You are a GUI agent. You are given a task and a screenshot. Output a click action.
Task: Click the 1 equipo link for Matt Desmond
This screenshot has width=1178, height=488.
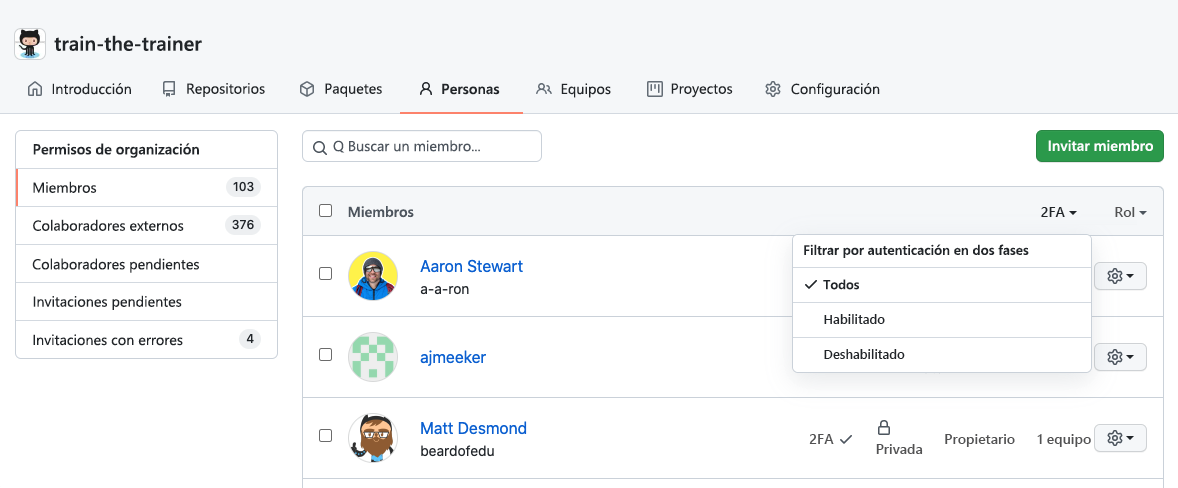tap(1064, 439)
